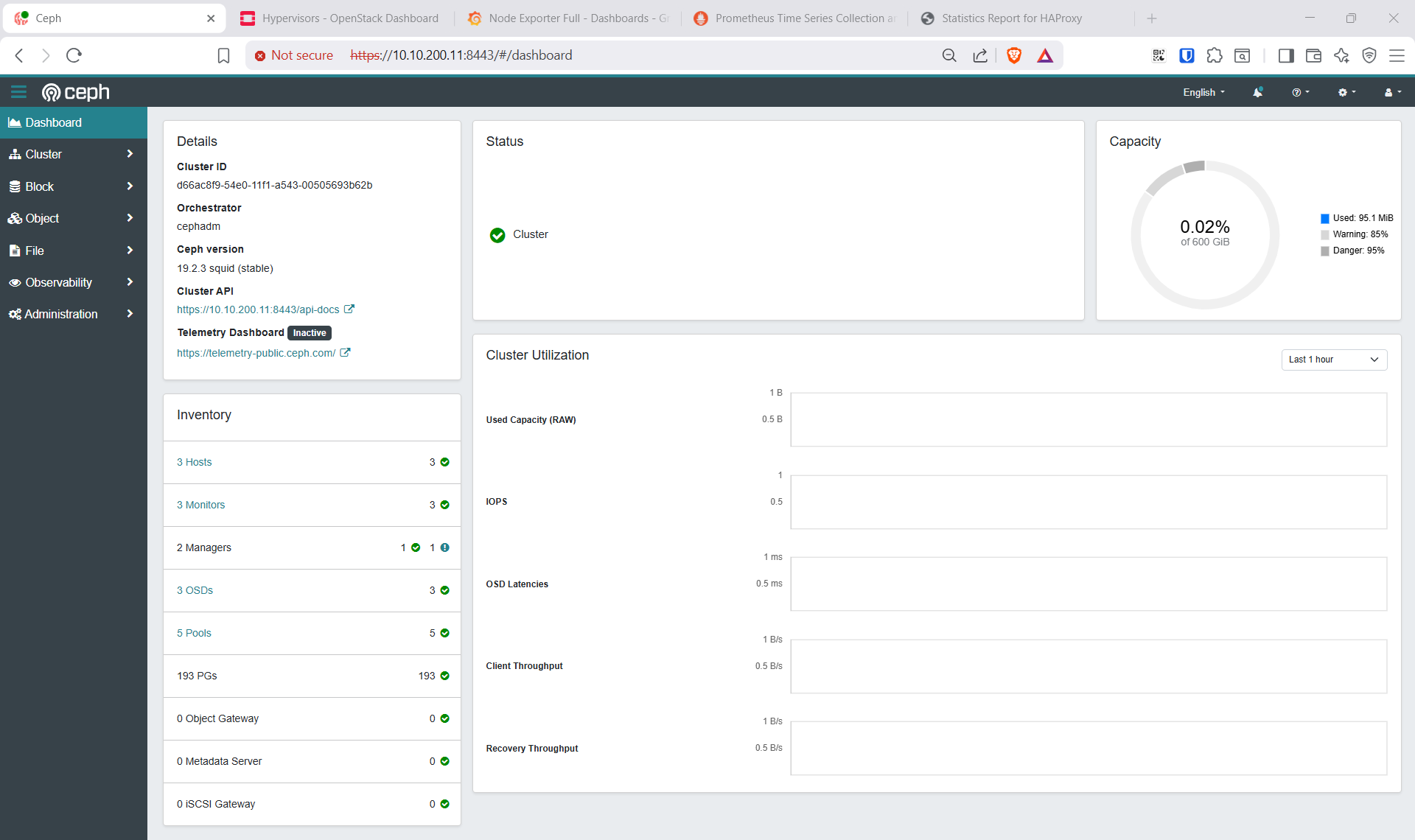Bookmark this page

[224, 55]
